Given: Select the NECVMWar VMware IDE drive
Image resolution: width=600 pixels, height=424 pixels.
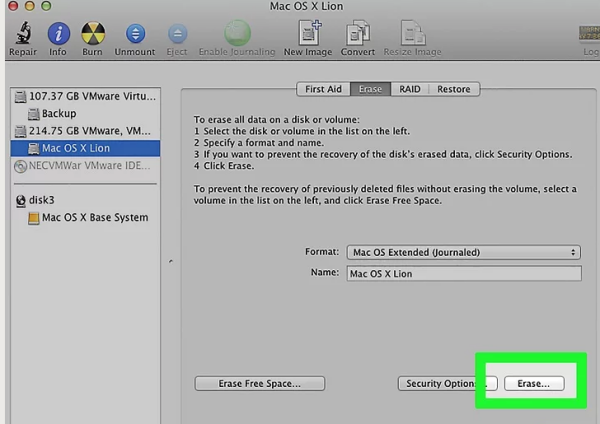Looking at the screenshot, I should click(x=85, y=166).
